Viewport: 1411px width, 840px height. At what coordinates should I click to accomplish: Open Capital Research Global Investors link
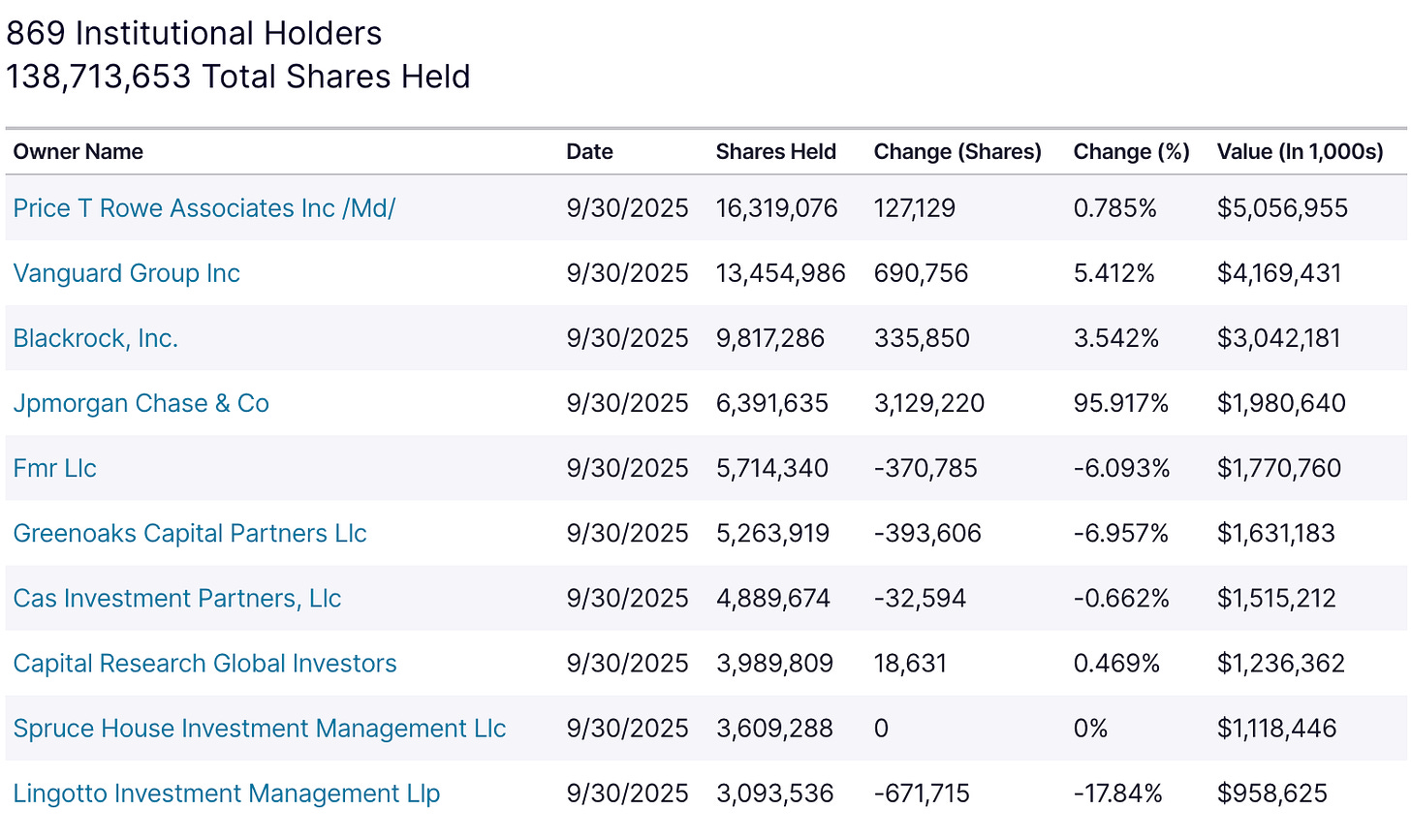204,663
